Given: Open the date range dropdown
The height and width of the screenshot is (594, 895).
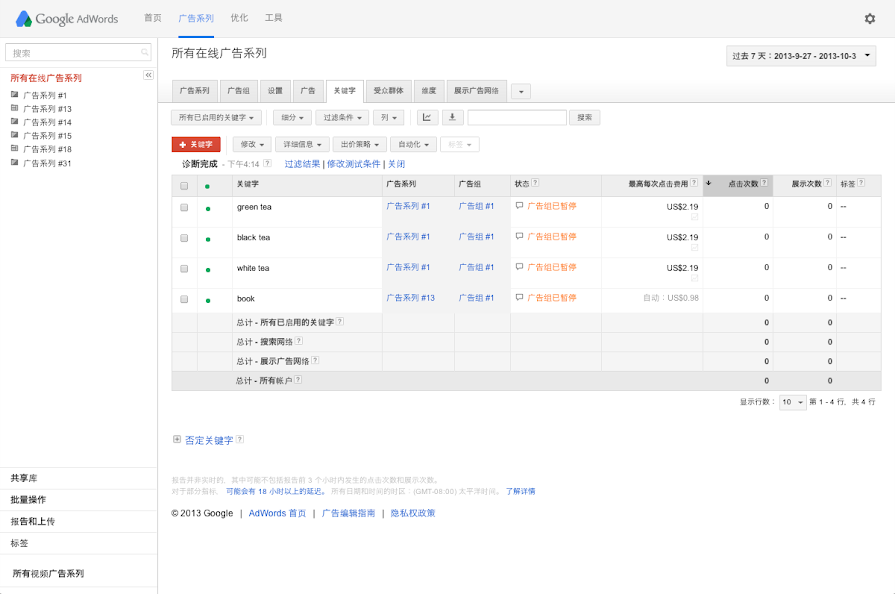Looking at the screenshot, I should (x=801, y=56).
